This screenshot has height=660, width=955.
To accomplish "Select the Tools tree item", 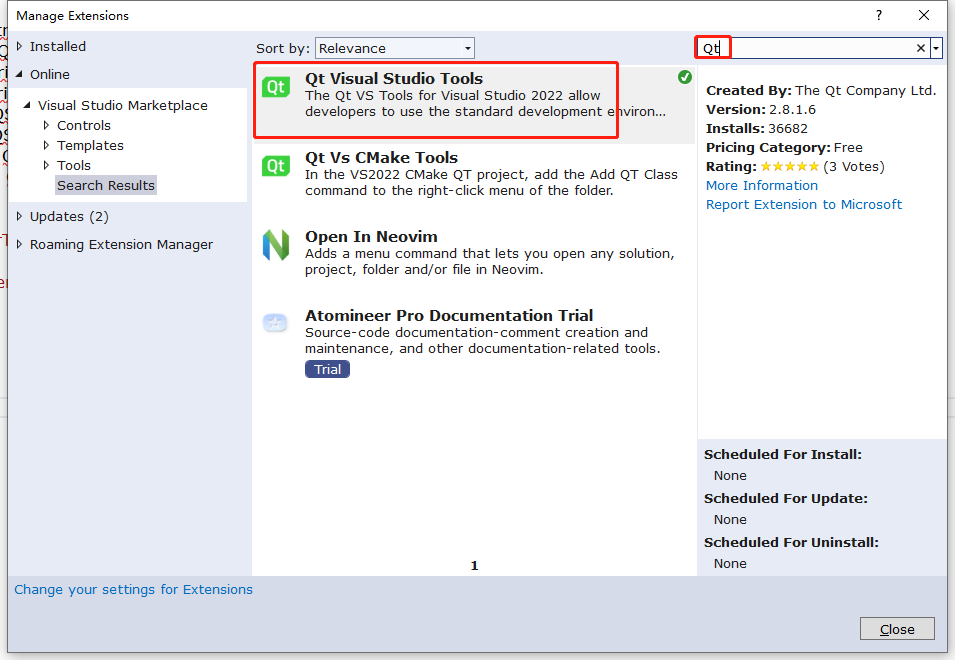I will click(74, 166).
